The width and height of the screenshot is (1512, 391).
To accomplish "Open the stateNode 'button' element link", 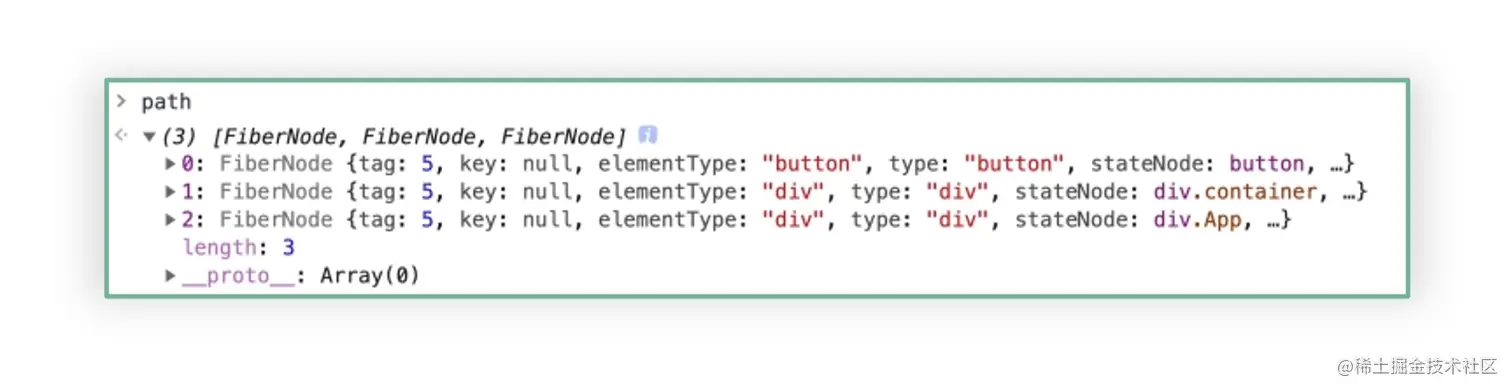I will coord(1267,164).
